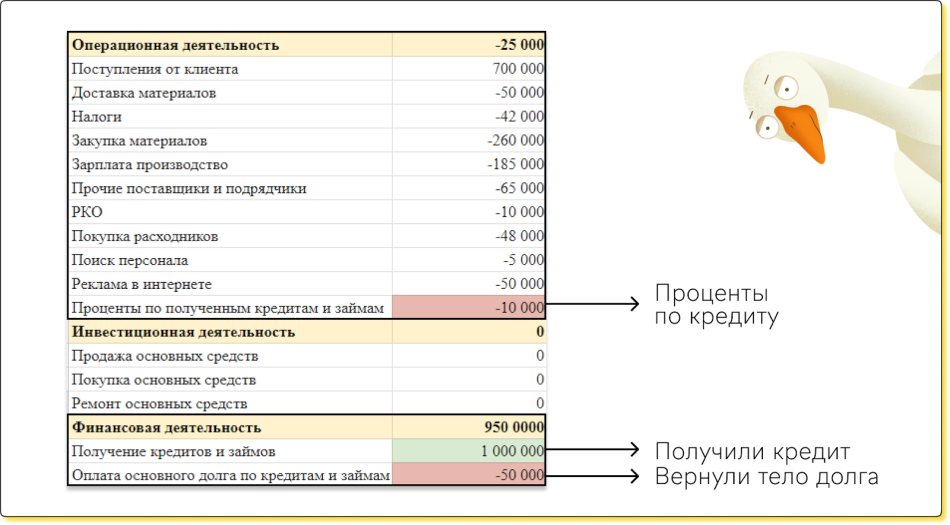This screenshot has width=950, height=525.
Task: Select the 'РКО' row label
Action: (x=87, y=213)
